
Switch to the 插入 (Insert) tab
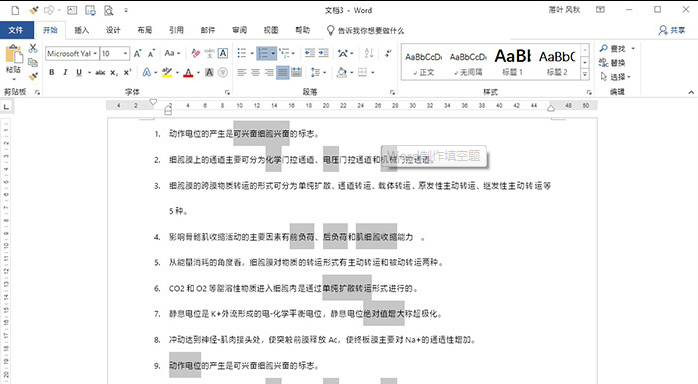click(81, 30)
